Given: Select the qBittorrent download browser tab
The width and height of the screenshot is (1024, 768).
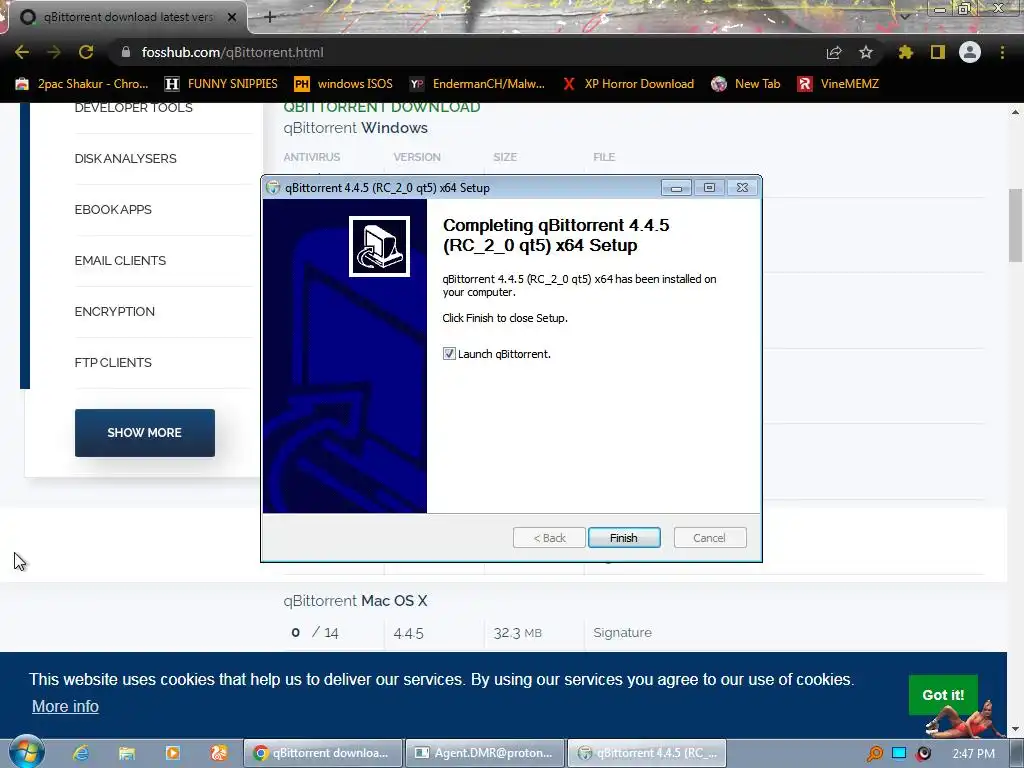Looking at the screenshot, I should tap(127, 17).
